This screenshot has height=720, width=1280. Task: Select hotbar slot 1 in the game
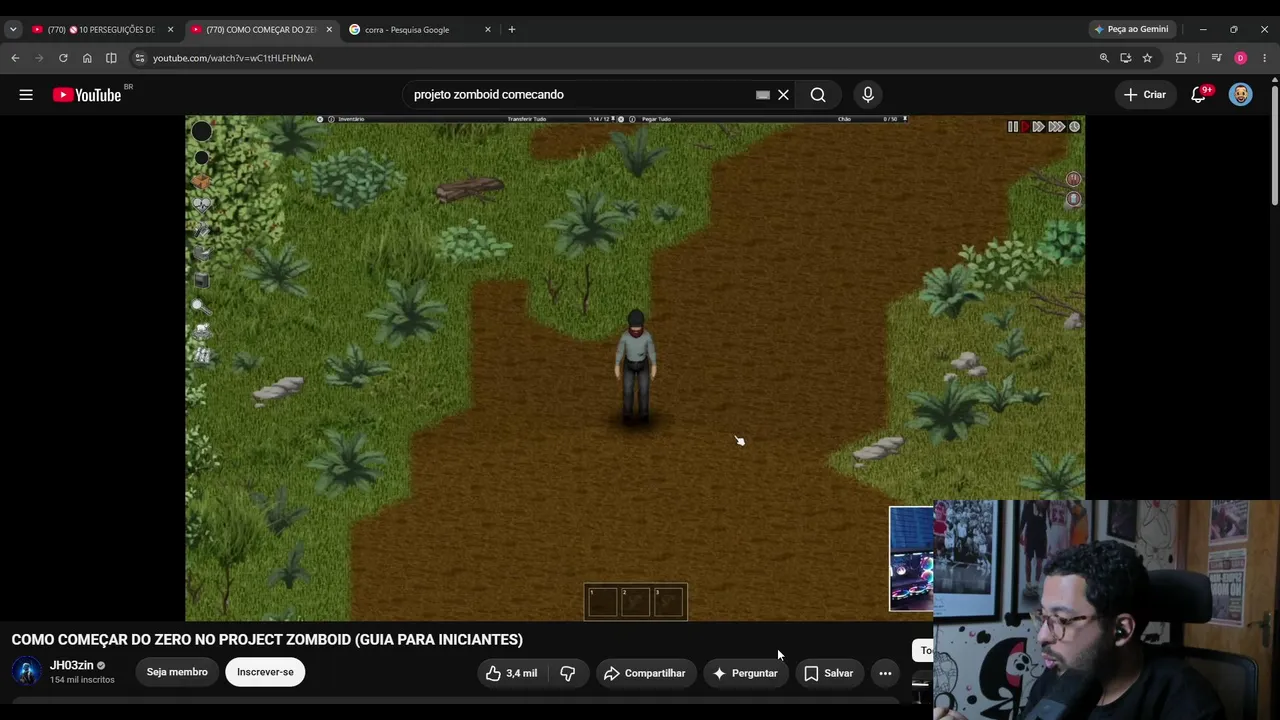[602, 602]
